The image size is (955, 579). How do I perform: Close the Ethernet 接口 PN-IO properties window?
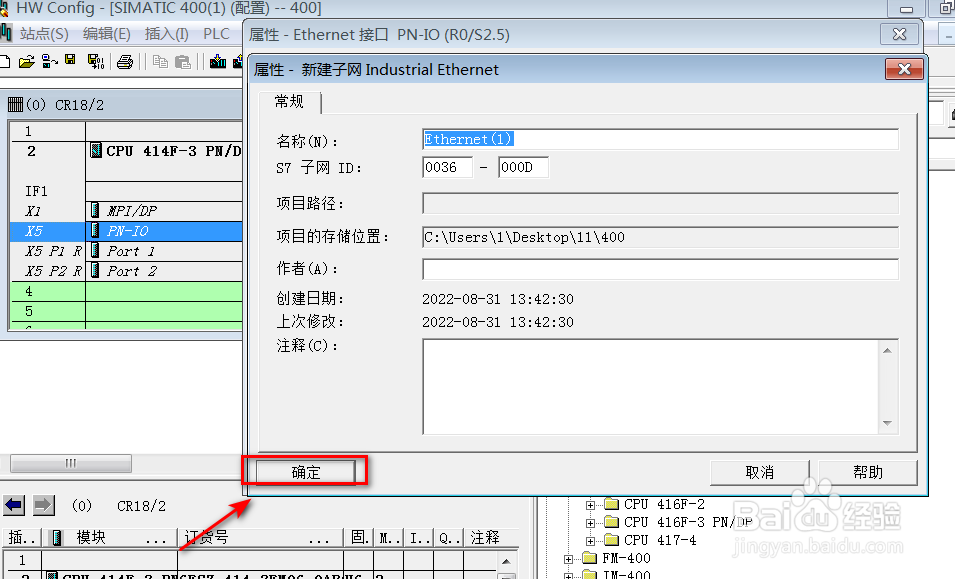click(899, 34)
